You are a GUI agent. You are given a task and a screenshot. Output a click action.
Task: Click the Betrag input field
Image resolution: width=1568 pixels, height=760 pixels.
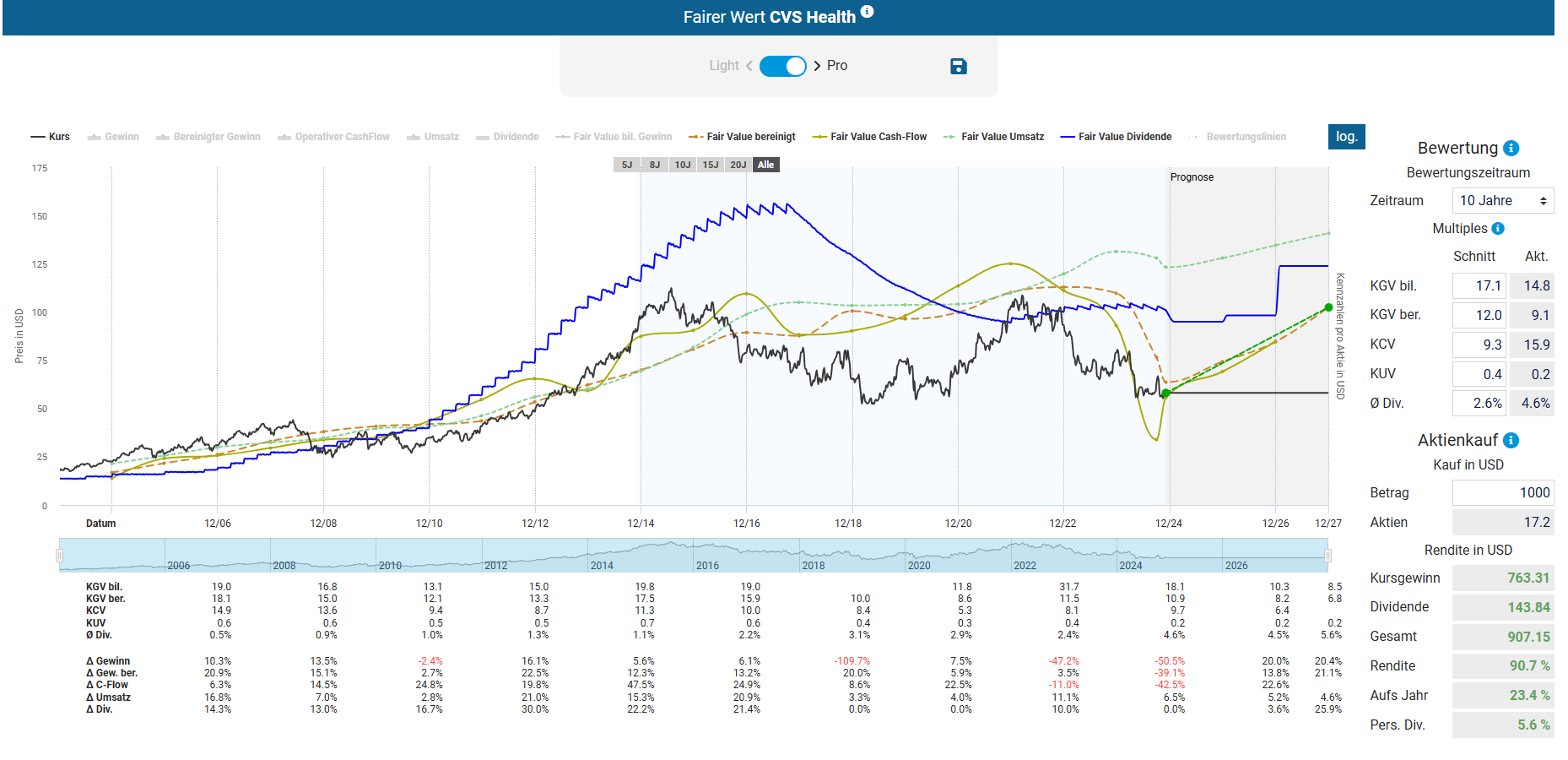pyautogui.click(x=1502, y=492)
